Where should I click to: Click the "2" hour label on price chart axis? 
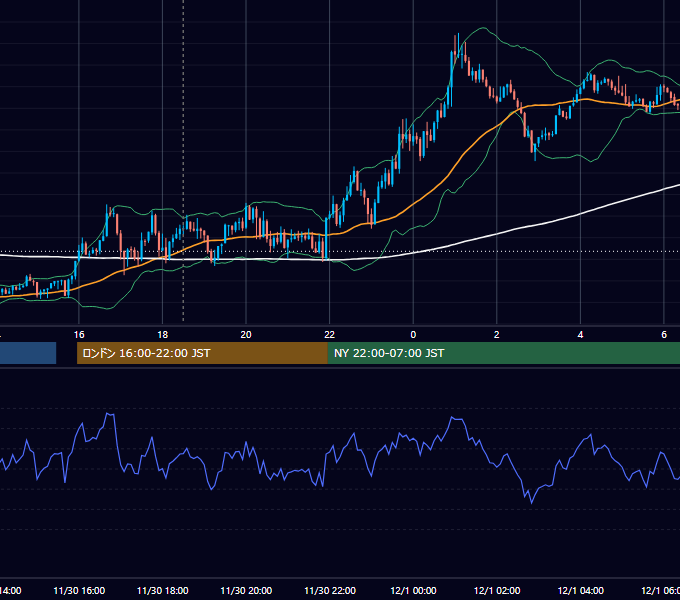pyautogui.click(x=497, y=334)
